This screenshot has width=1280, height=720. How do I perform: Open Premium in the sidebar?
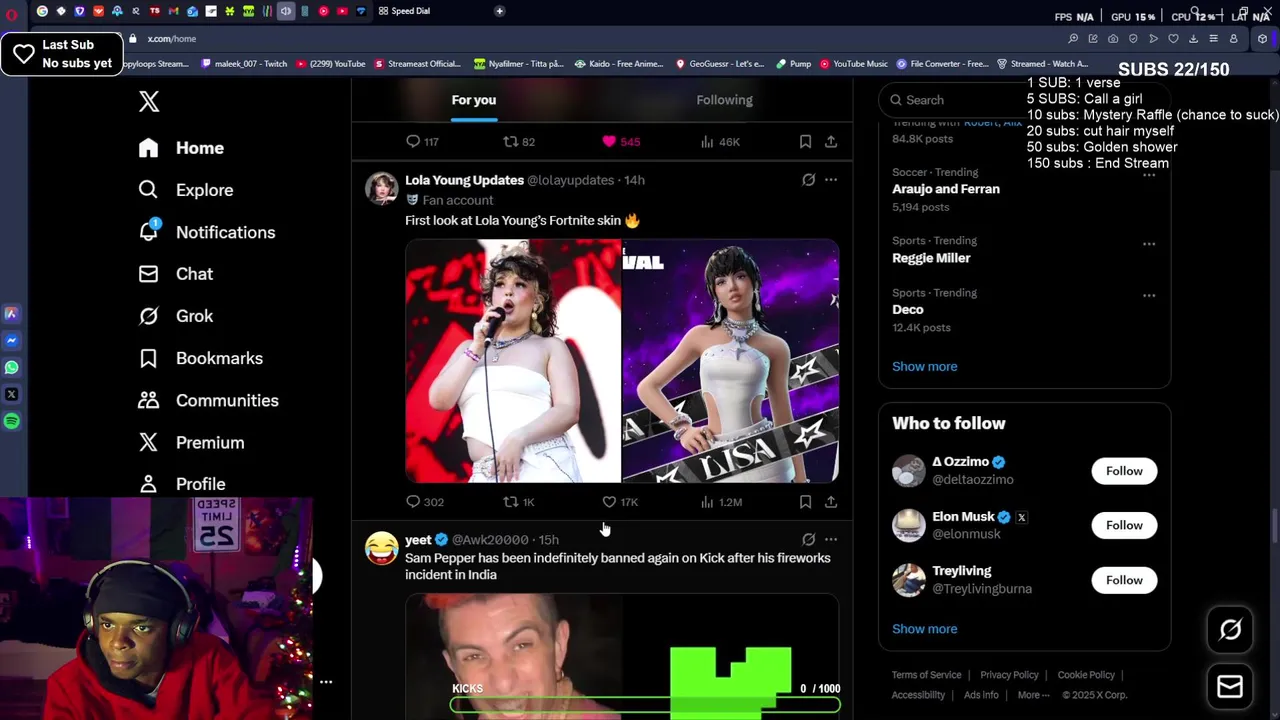tap(191, 442)
